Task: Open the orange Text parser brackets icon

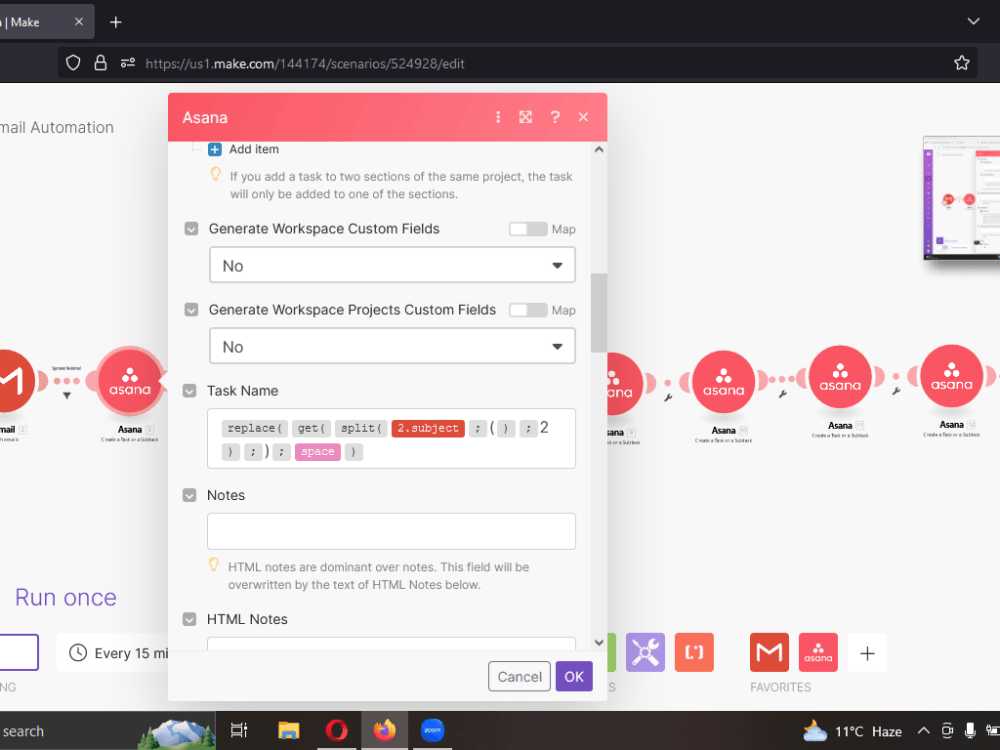Action: [694, 652]
